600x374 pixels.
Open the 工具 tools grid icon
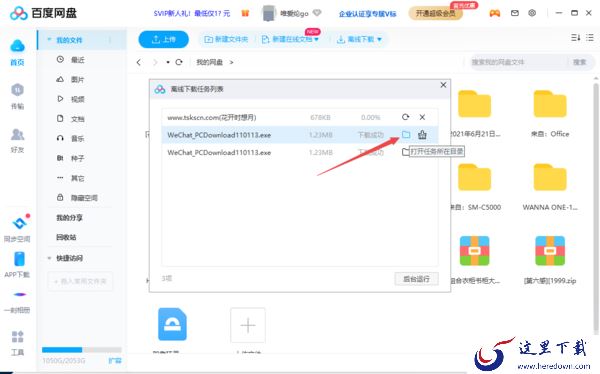[x=18, y=337]
